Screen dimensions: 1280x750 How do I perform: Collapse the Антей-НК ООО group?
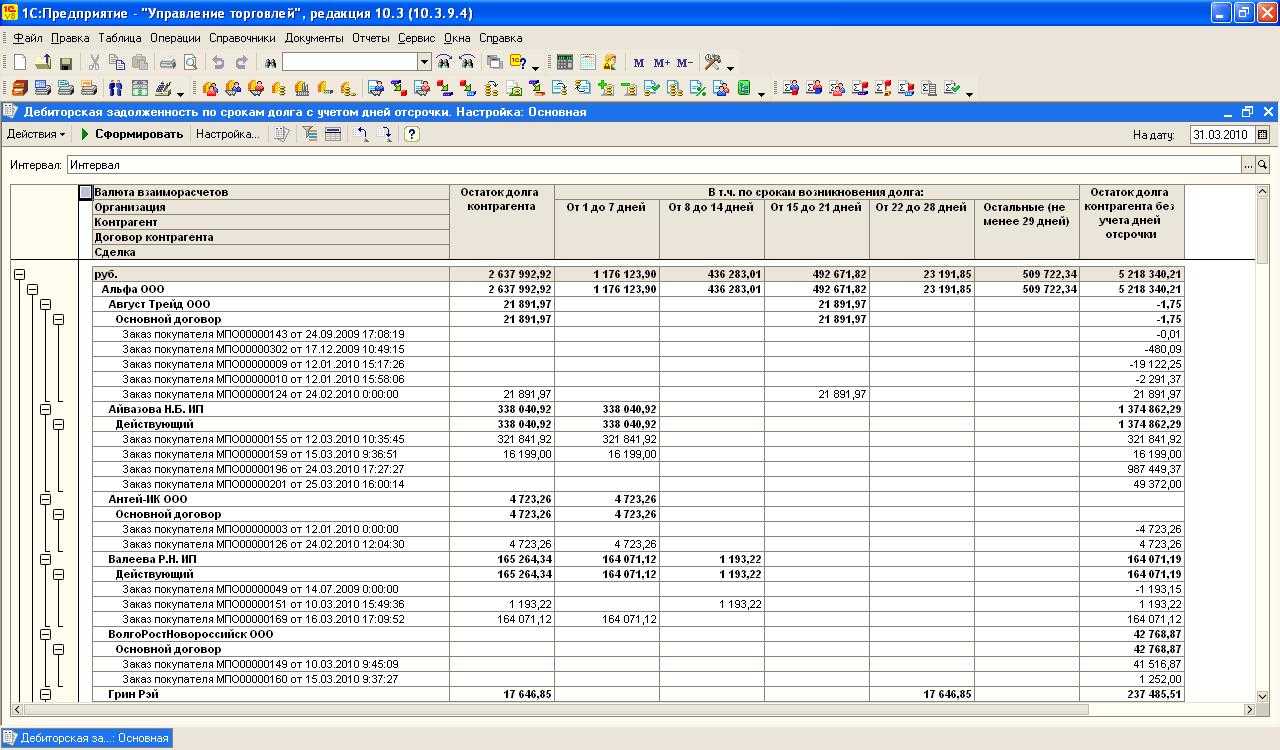tap(45, 499)
